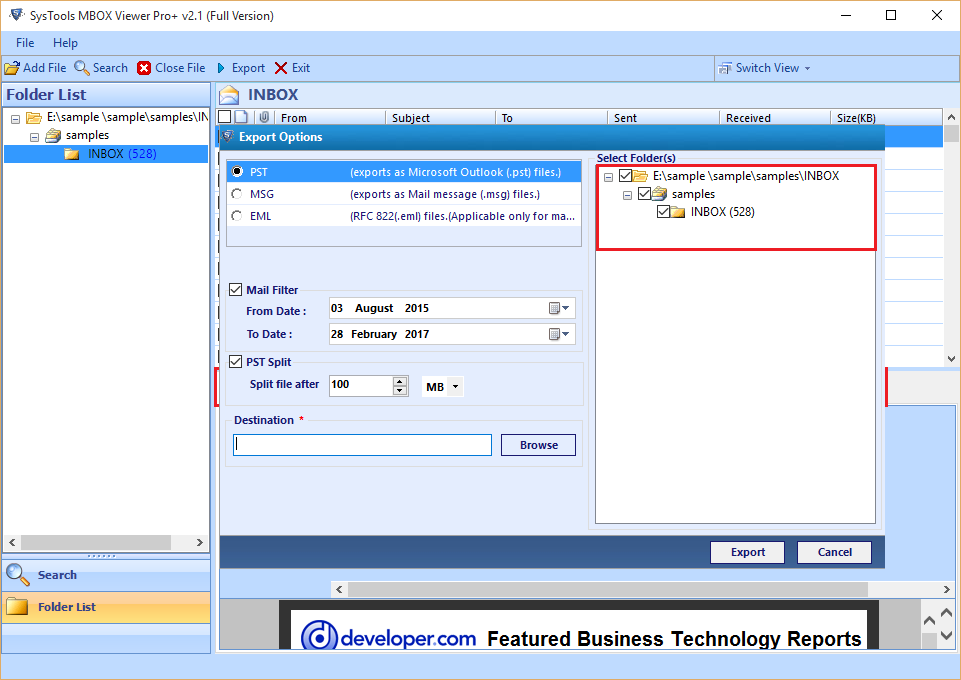
Task: Click the Folder List horizontal scrollbar thumb
Action: coord(96,542)
